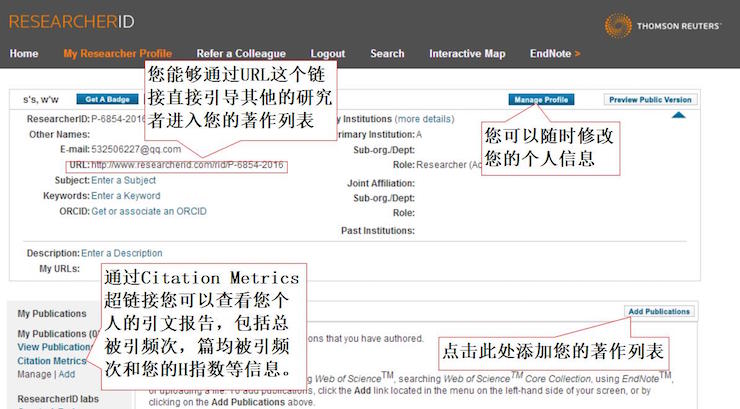Screen dimensions: 740x409
Task: Click the researcherid.com profile URL
Action: point(187,165)
